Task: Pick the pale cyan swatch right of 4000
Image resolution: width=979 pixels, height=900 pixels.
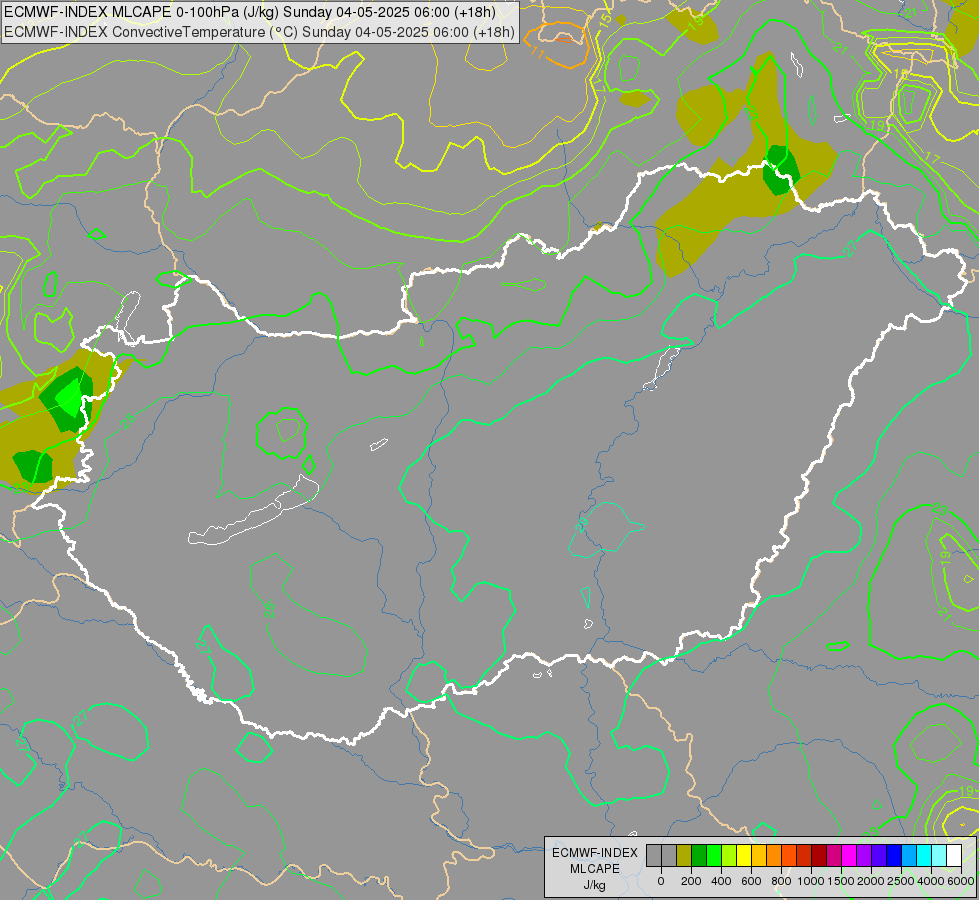Action: click(x=939, y=855)
